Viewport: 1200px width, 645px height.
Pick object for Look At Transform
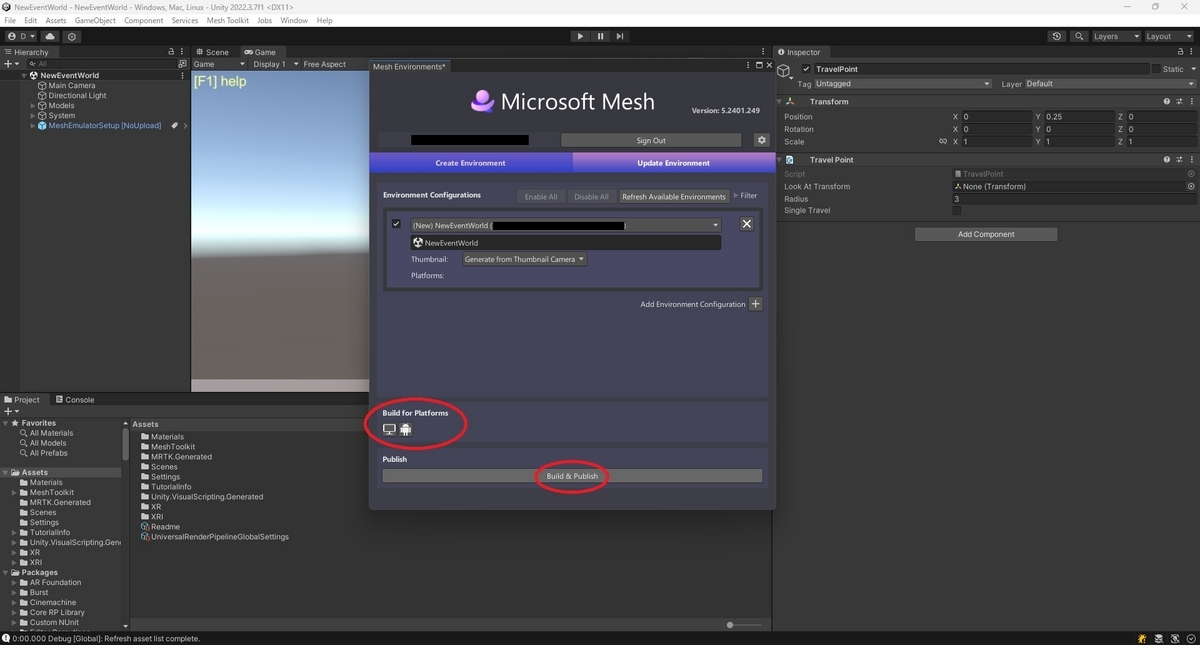coord(1190,186)
